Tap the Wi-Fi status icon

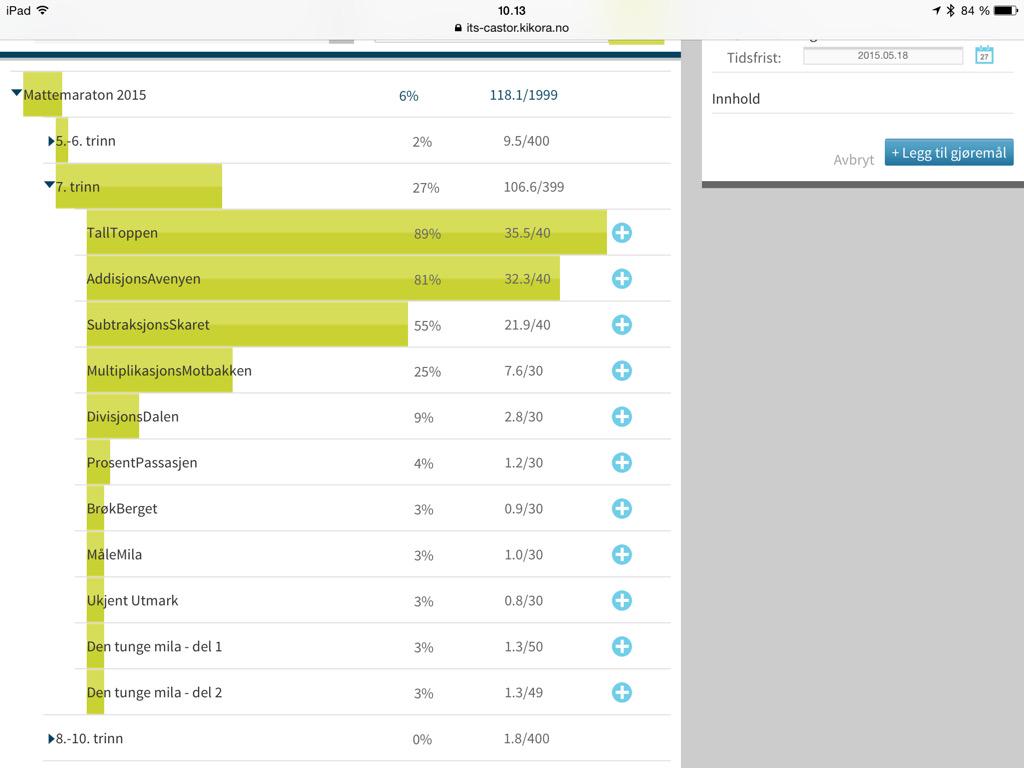click(43, 10)
